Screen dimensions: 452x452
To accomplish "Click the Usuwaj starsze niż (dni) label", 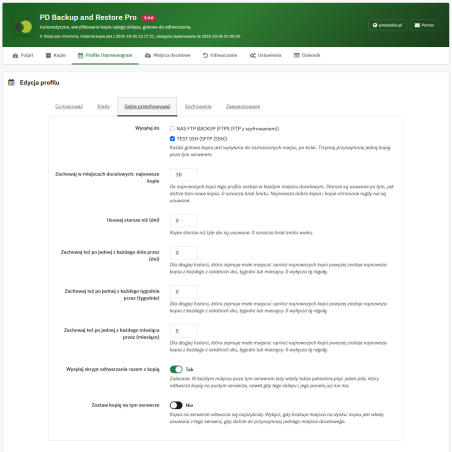I will tap(133, 220).
